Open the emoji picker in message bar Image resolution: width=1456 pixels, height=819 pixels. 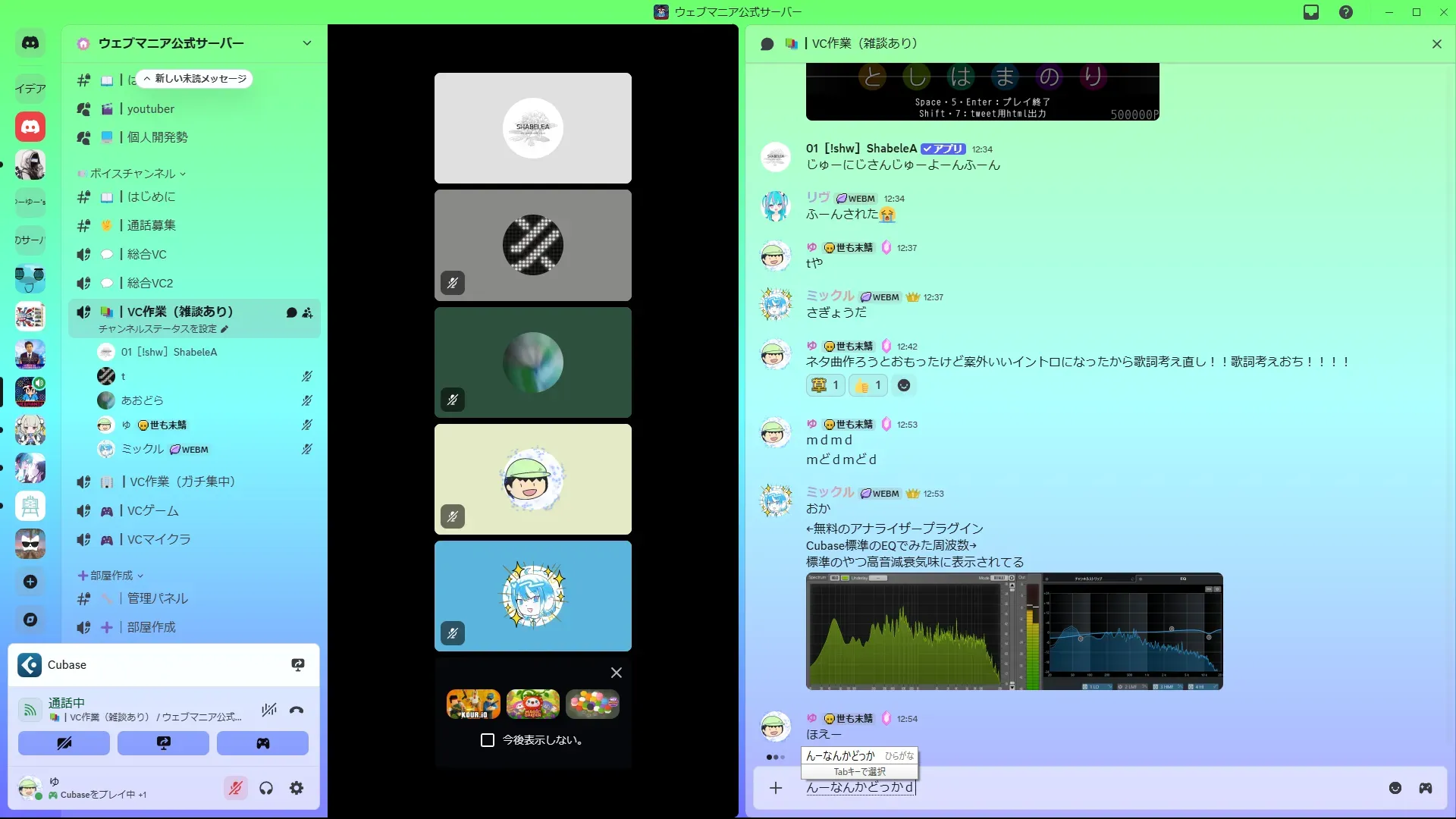pyautogui.click(x=1395, y=788)
